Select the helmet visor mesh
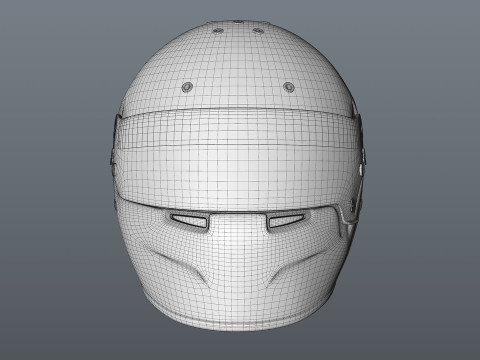This screenshot has height=360, width=480. click(238, 160)
